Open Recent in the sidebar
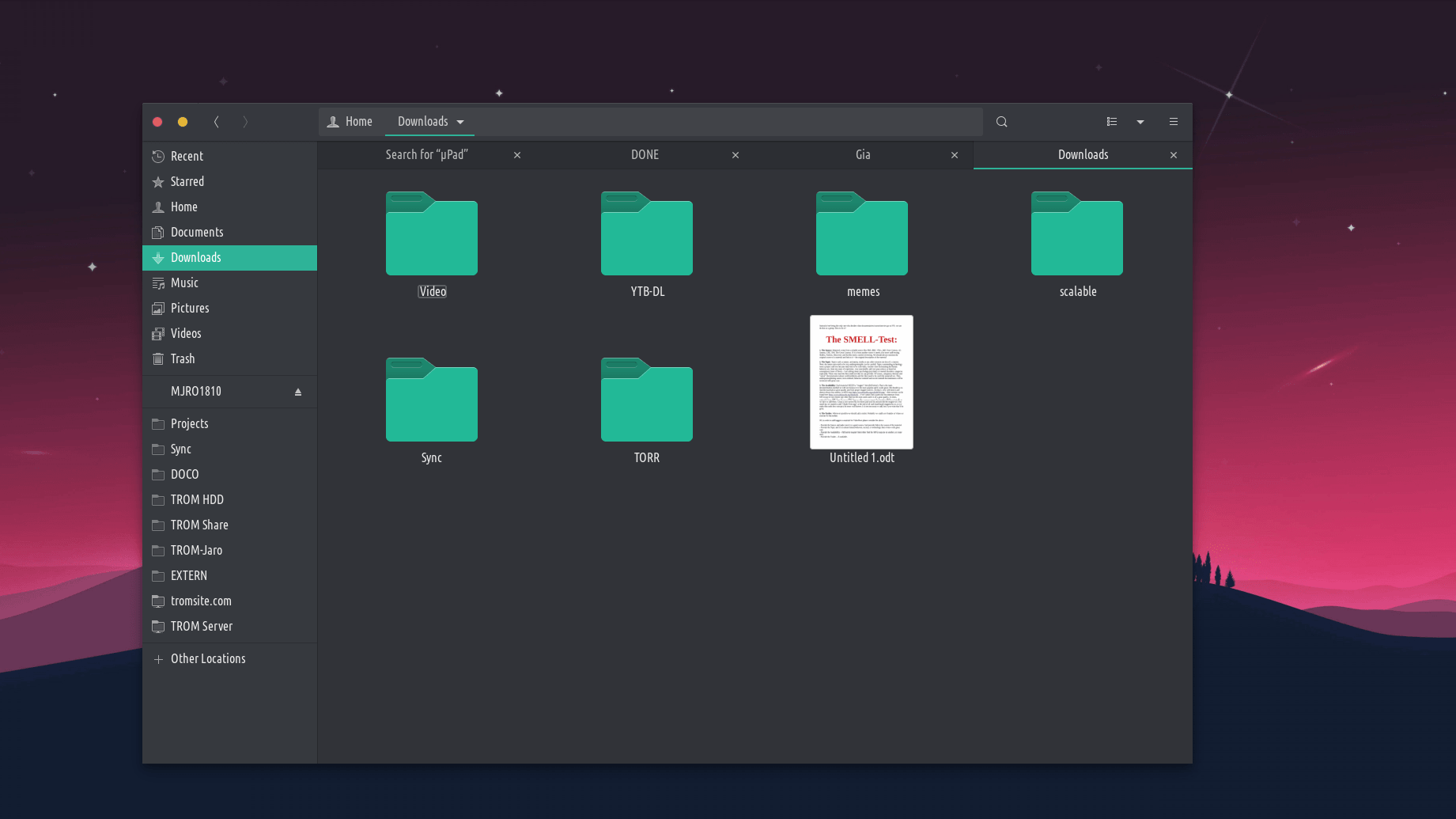Screen dimensions: 1456x819 click(187, 157)
